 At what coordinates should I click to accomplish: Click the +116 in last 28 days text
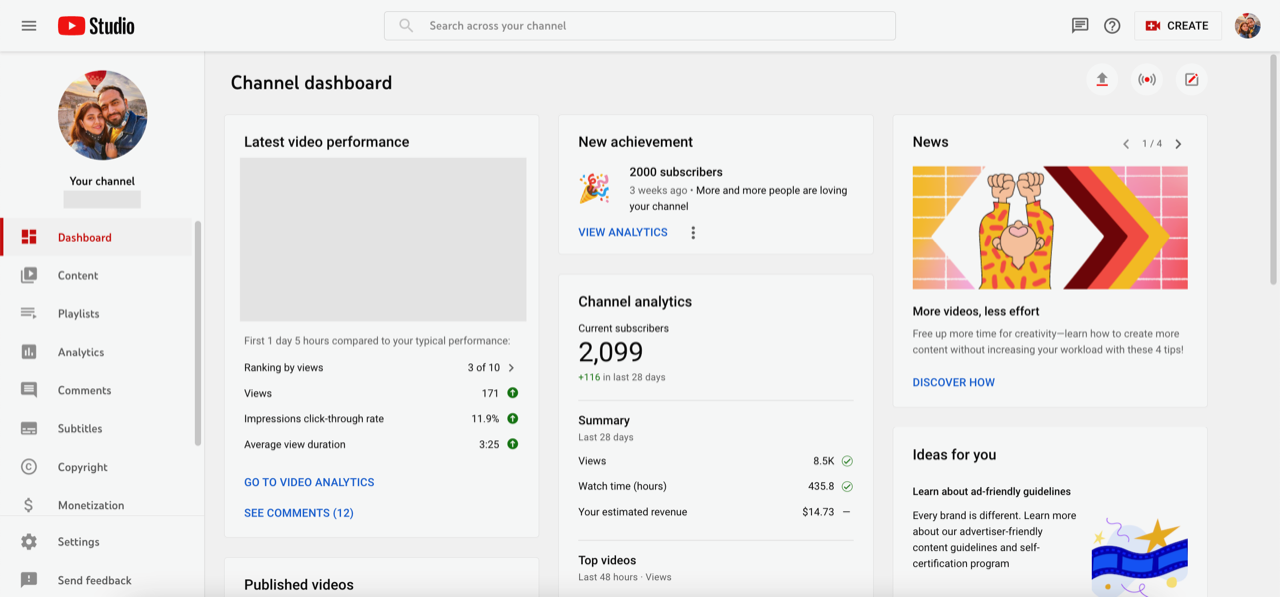[x=622, y=377]
